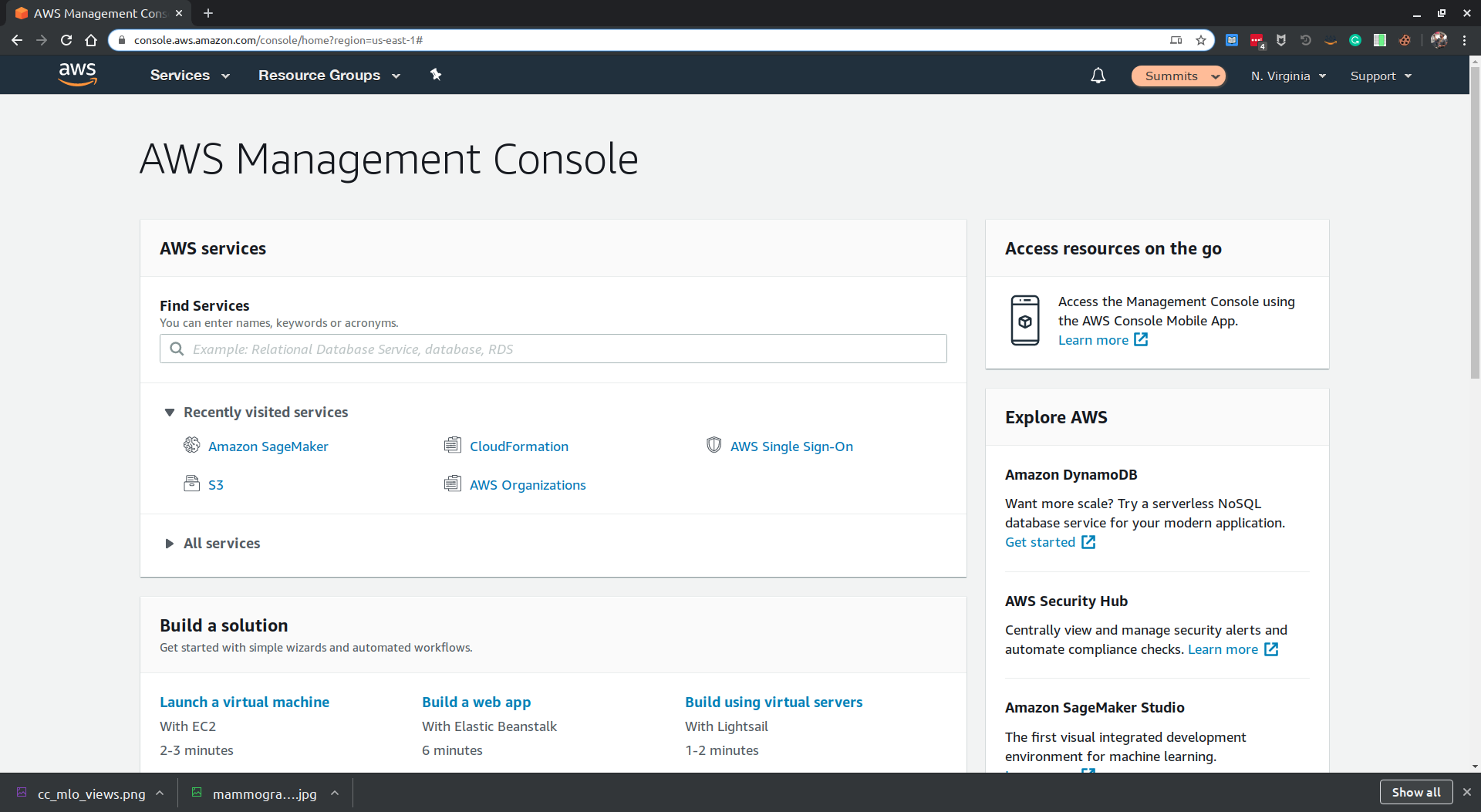Image resolution: width=1481 pixels, height=812 pixels.
Task: Click Learn more for Console Mobile App
Action: click(1093, 340)
